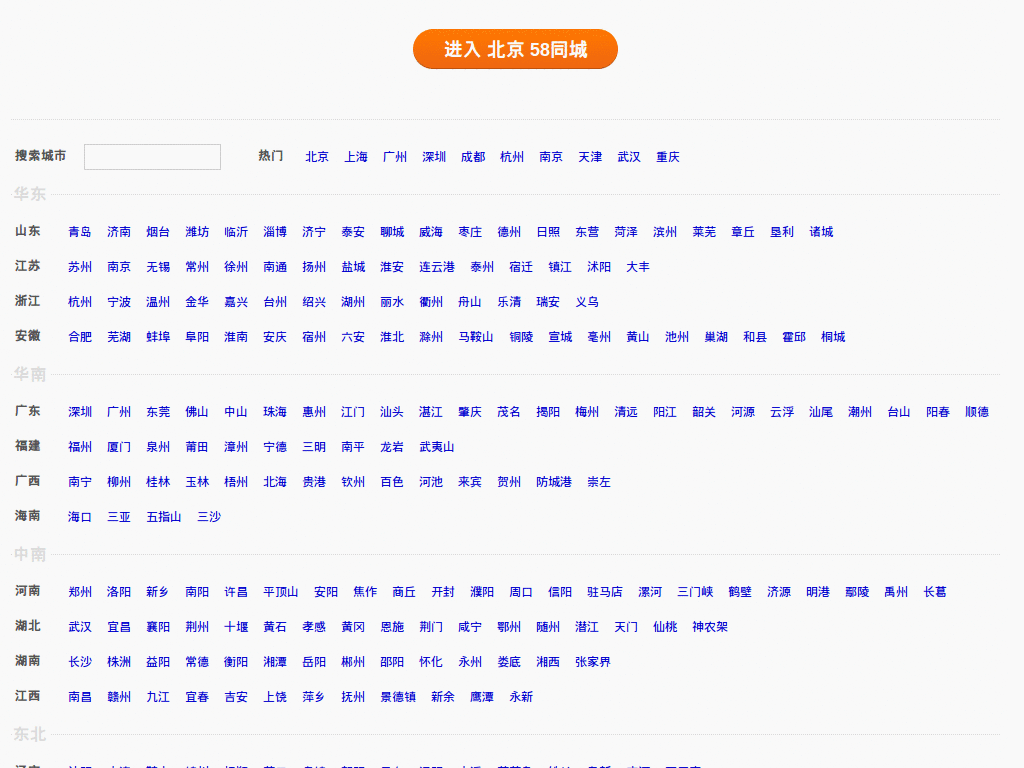Select 宜昌 under 湖北

click(x=119, y=627)
